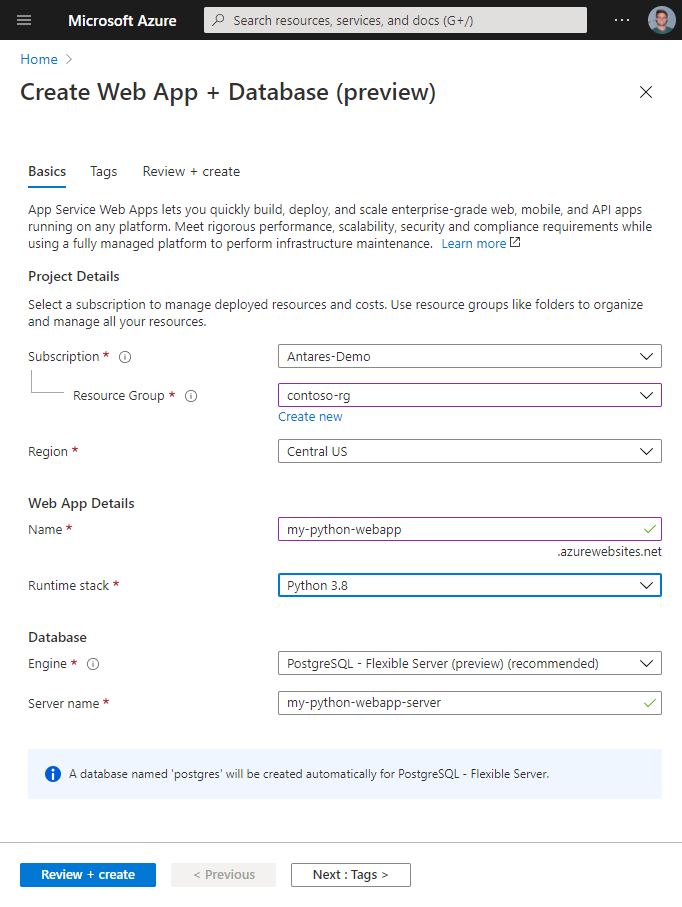The height and width of the screenshot is (907, 682).
Task: Click the Subscription info icon
Action: point(125,357)
